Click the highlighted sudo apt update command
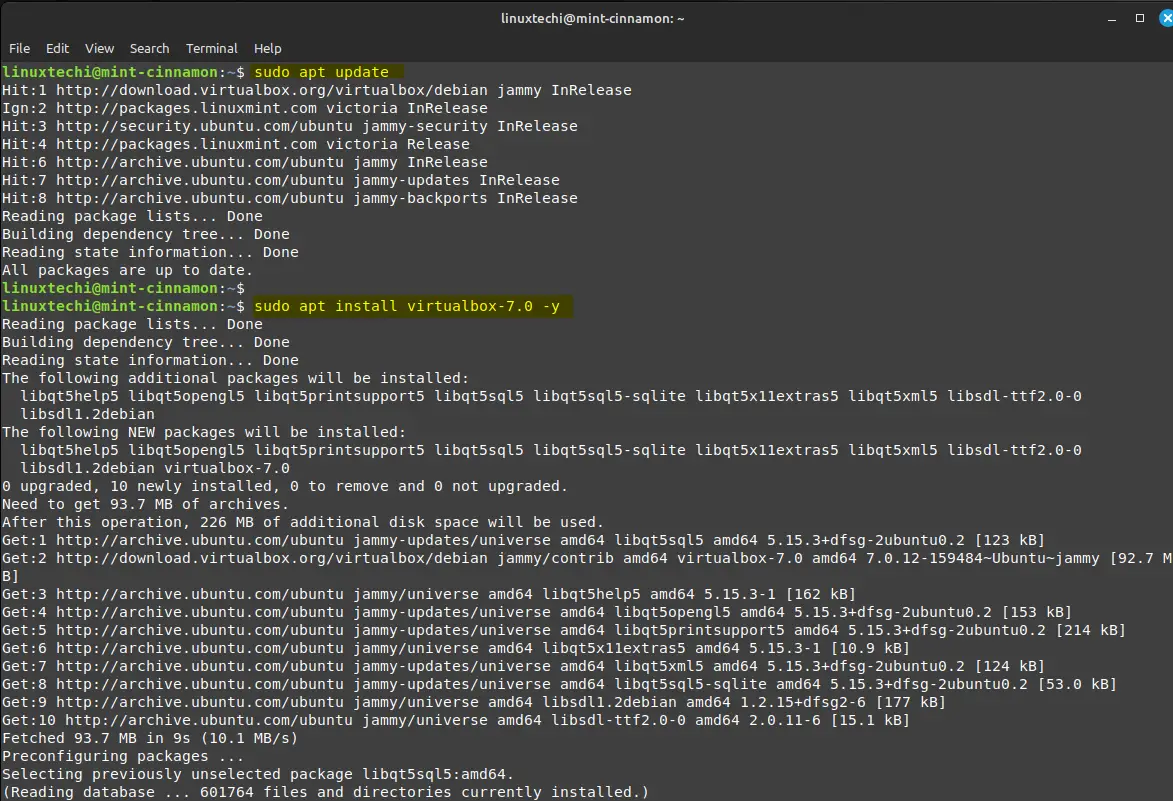The height and width of the screenshot is (801, 1173). [322, 72]
